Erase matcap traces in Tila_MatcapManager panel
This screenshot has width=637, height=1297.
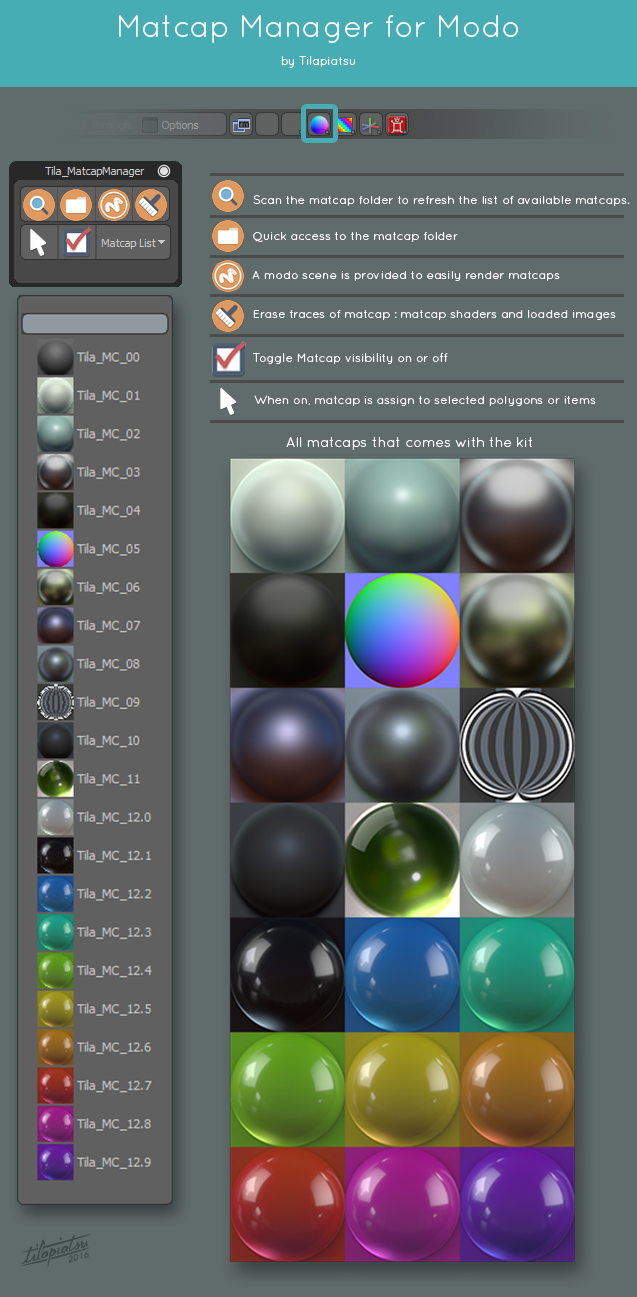pos(151,206)
